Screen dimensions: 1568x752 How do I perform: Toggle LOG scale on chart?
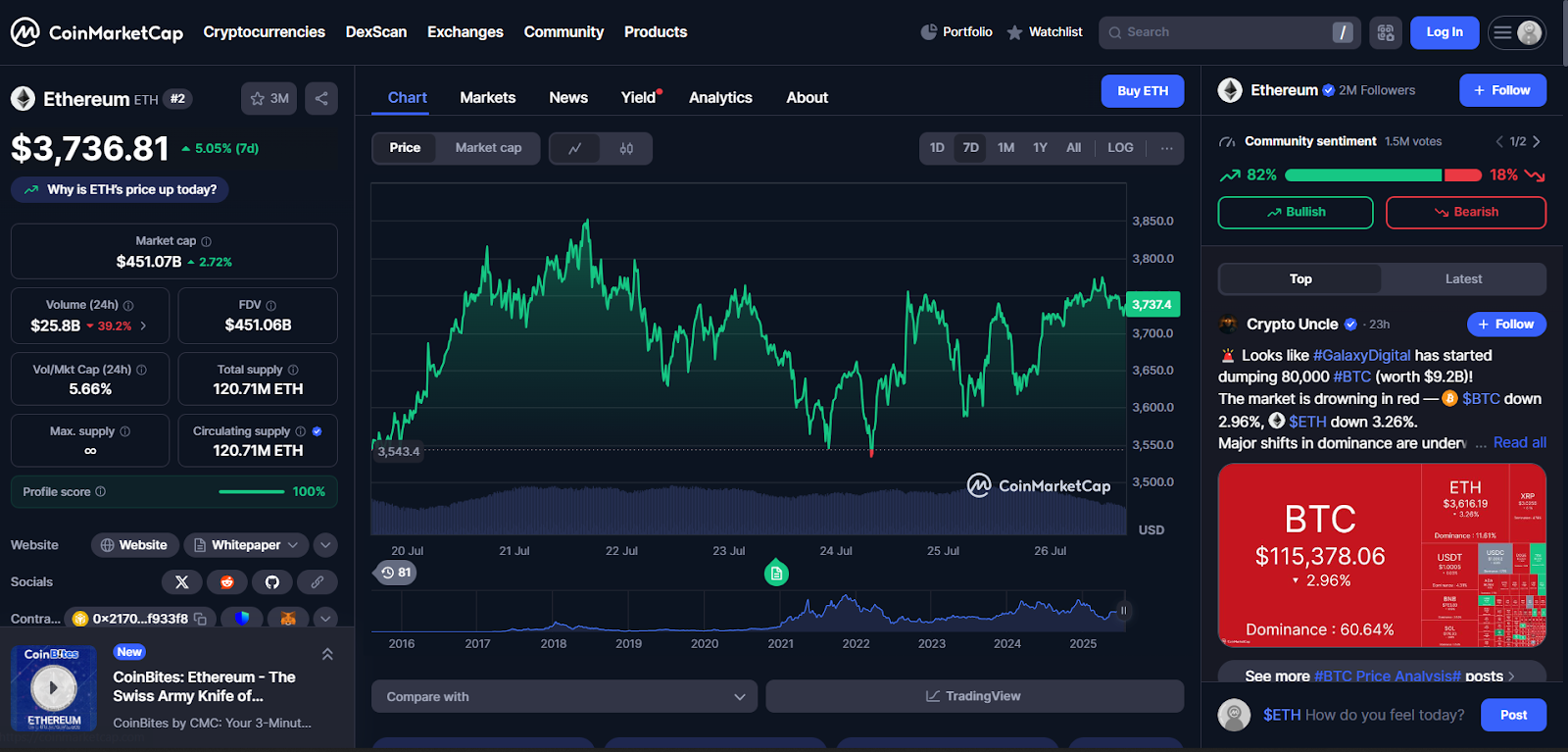pos(1120,148)
